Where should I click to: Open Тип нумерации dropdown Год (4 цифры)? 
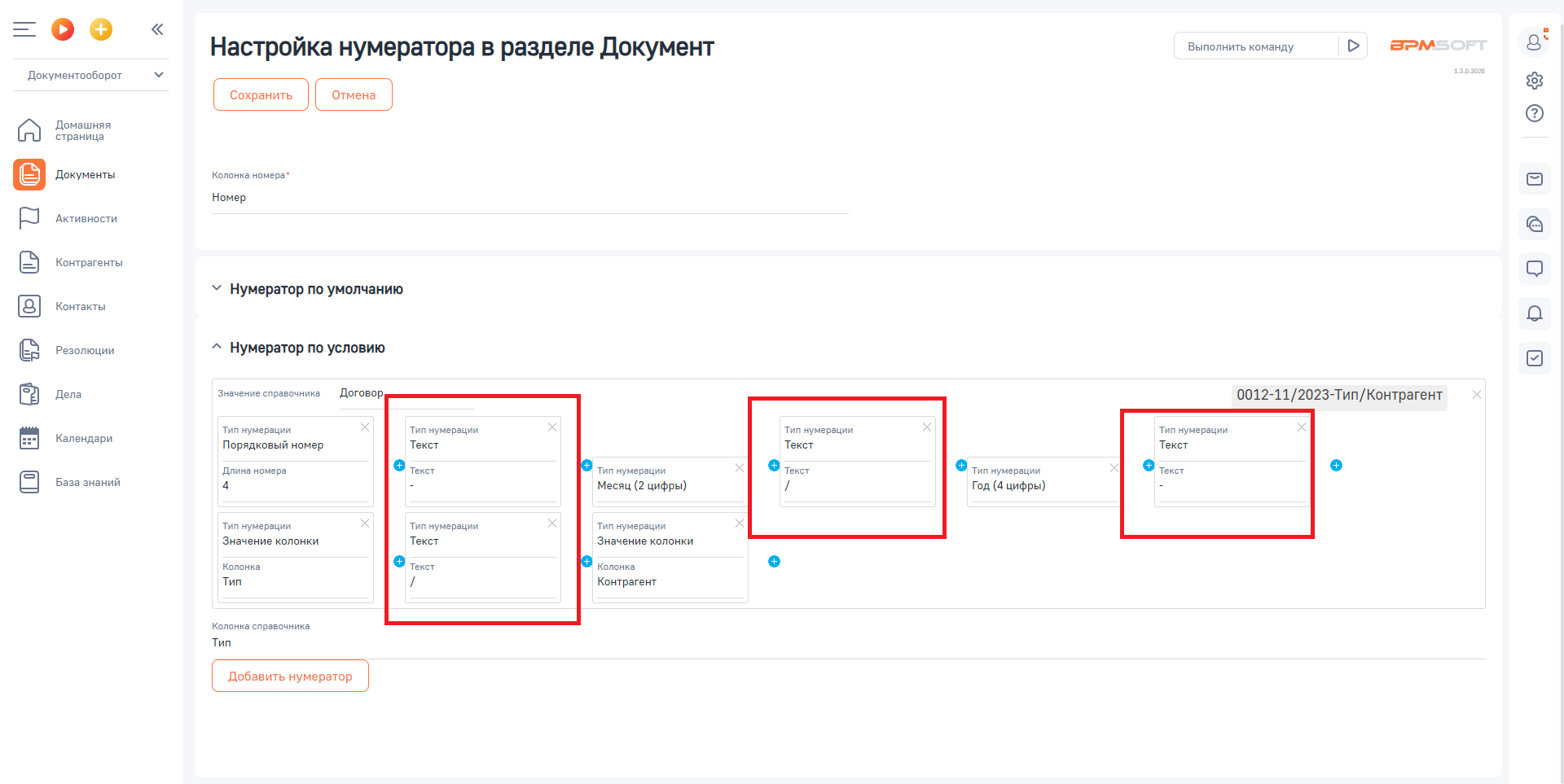tap(1045, 486)
